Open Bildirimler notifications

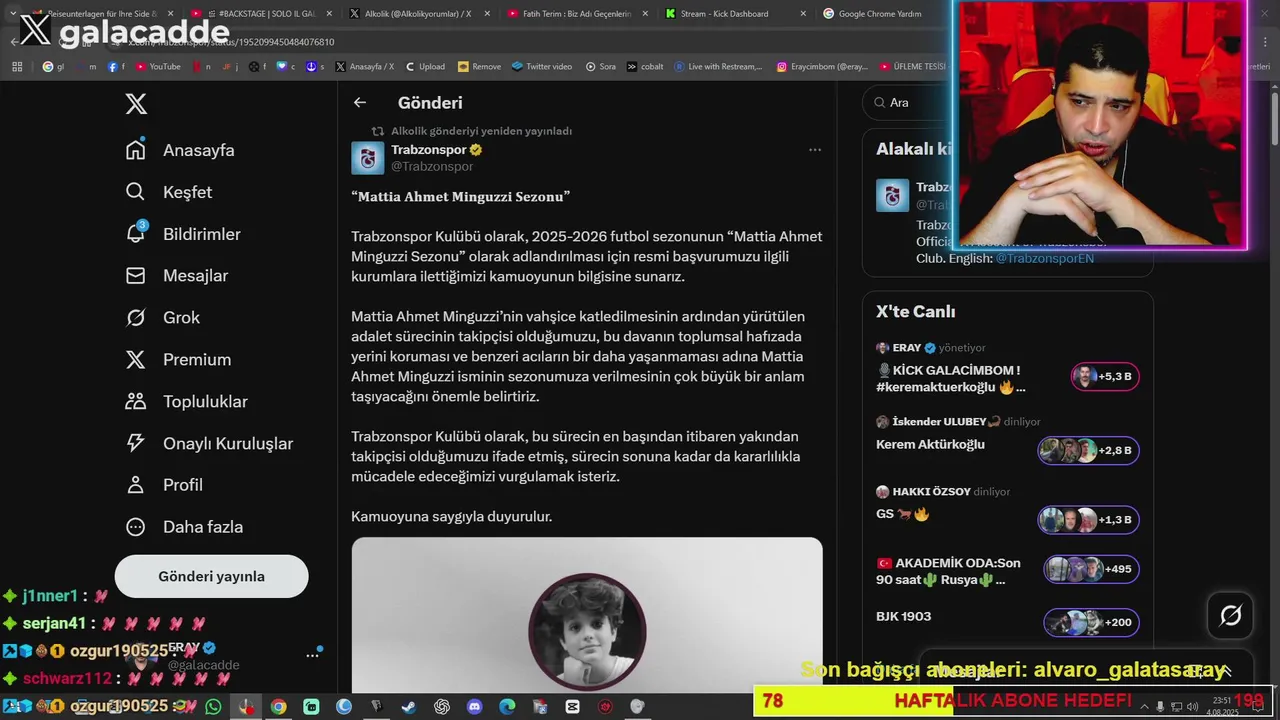(x=183, y=234)
